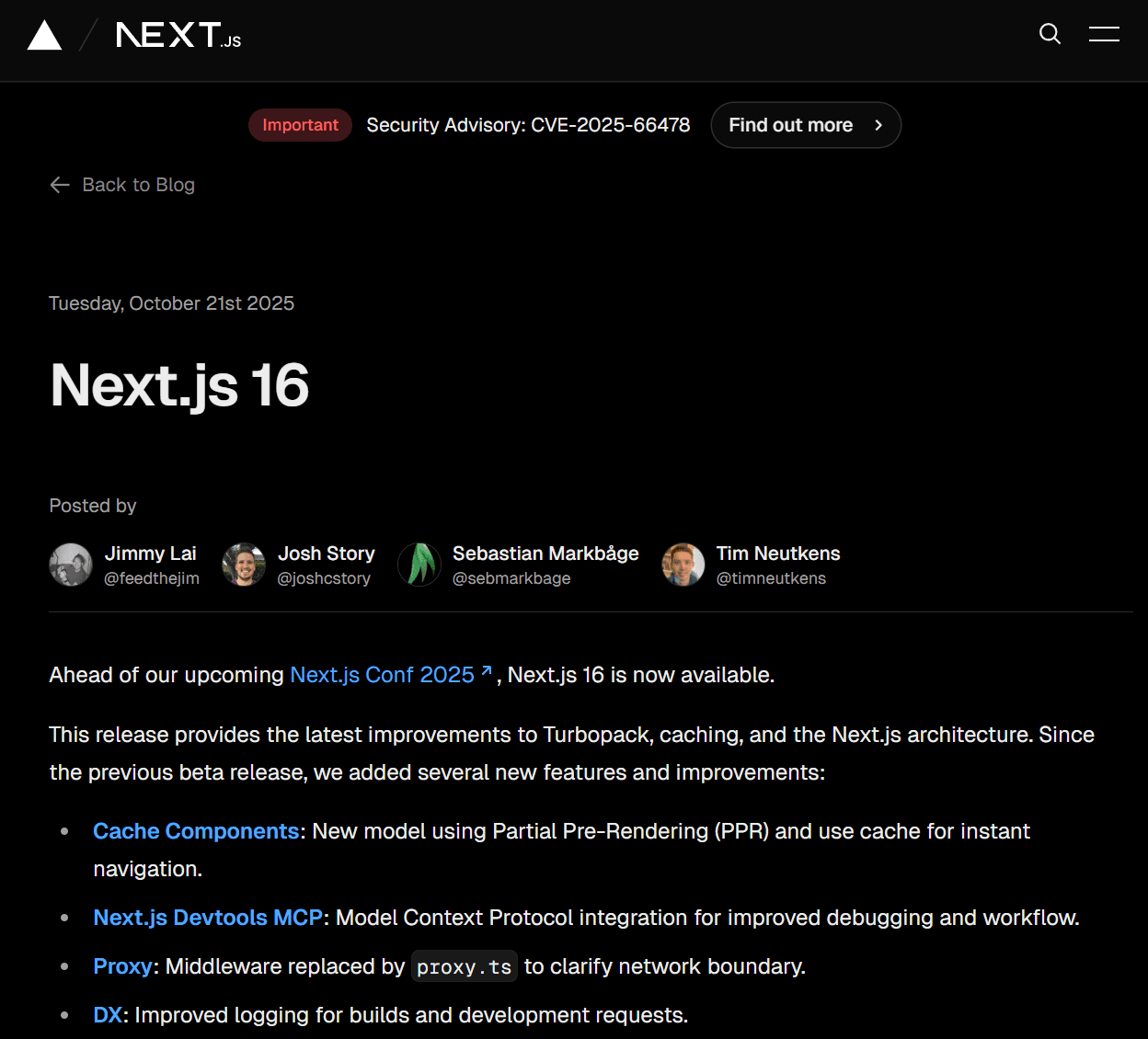This screenshot has width=1148, height=1039.
Task: Open the Proxy link in the bullet list
Action: coord(122,966)
